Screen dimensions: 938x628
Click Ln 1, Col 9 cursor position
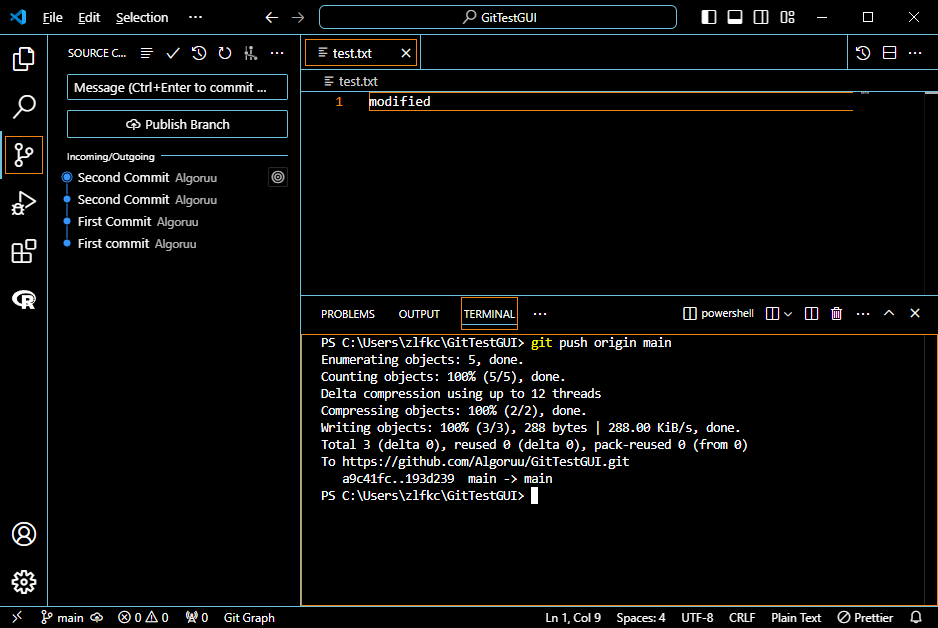(572, 617)
